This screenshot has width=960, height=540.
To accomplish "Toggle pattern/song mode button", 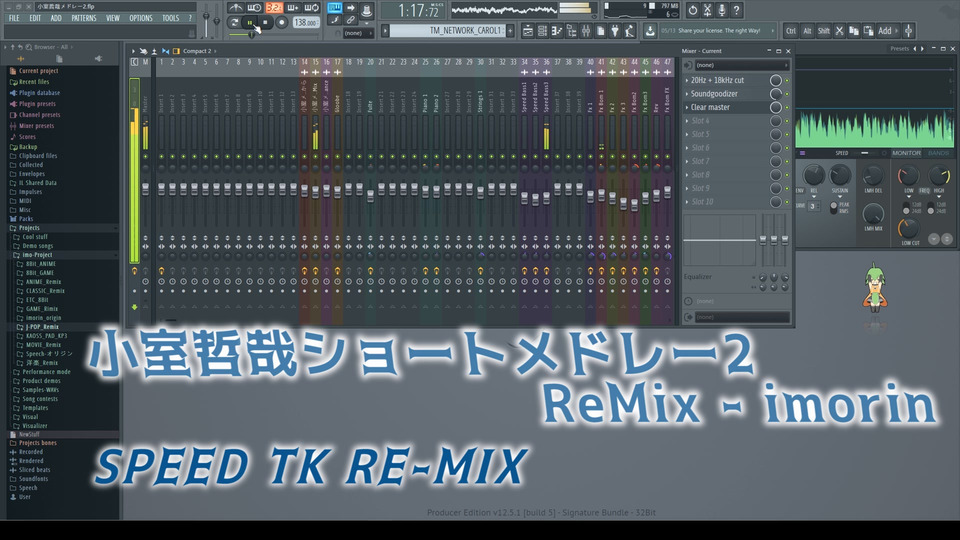I will click(x=234, y=23).
